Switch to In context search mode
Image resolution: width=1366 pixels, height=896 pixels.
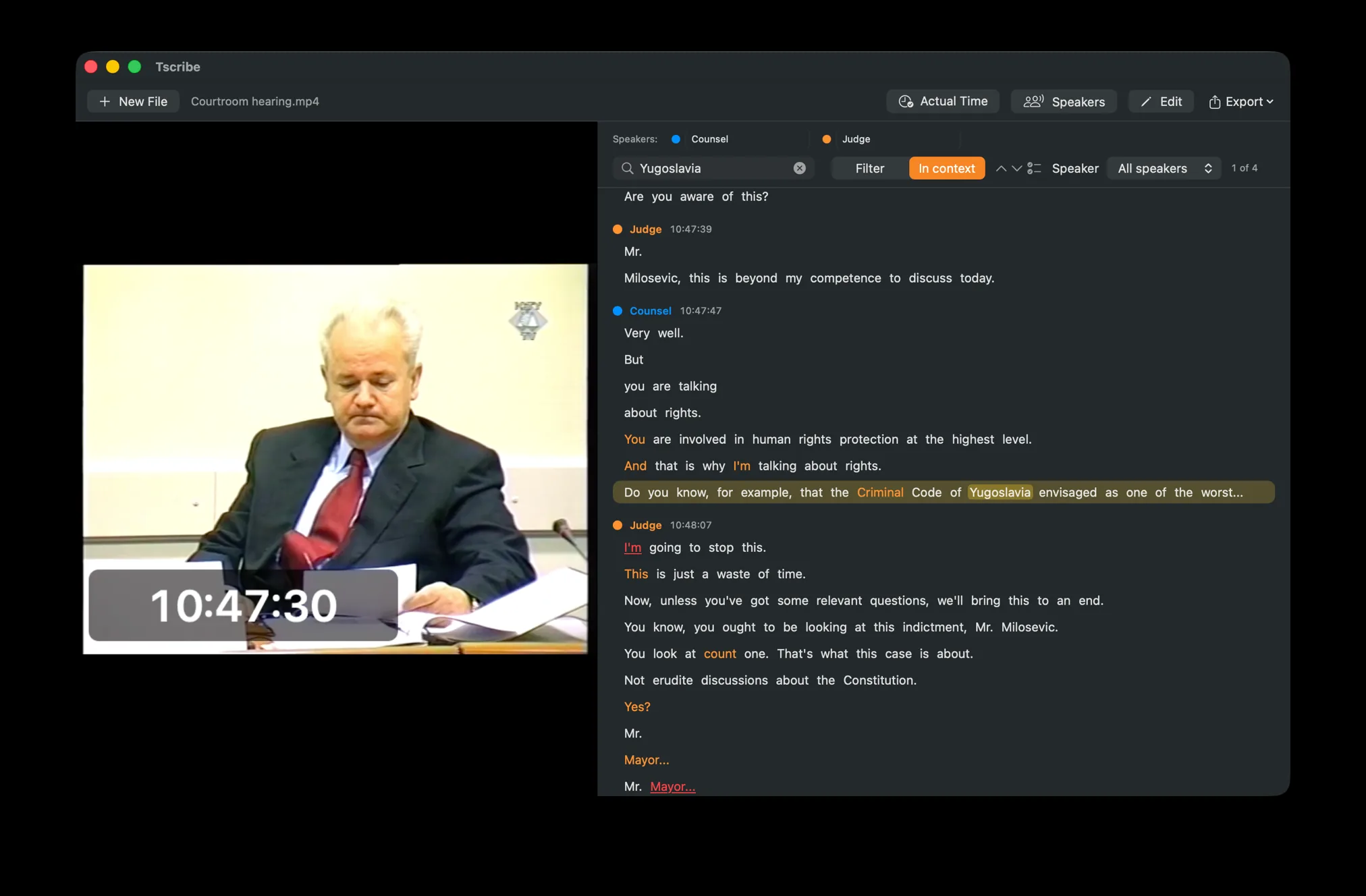(947, 168)
